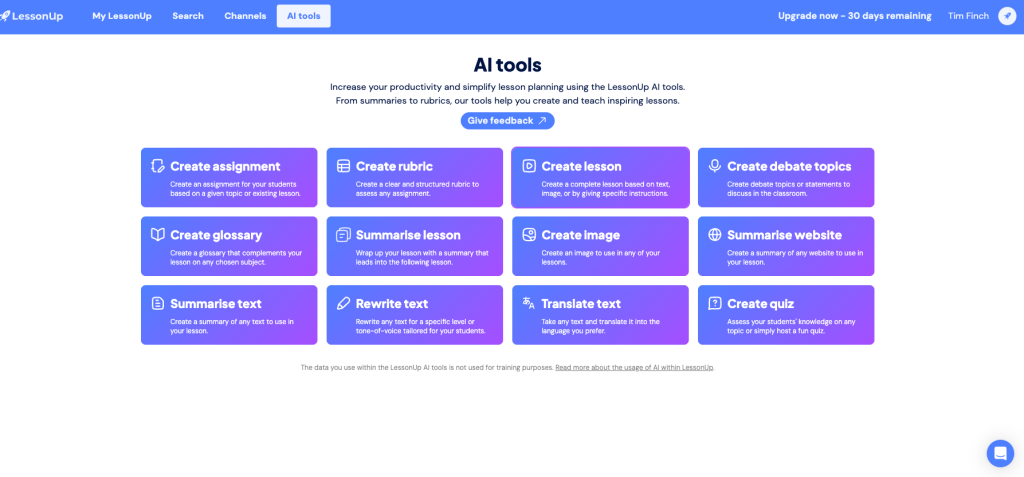This screenshot has height=477, width=1024.
Task: Click the LessonUp logo icon
Action: coord(5,16)
